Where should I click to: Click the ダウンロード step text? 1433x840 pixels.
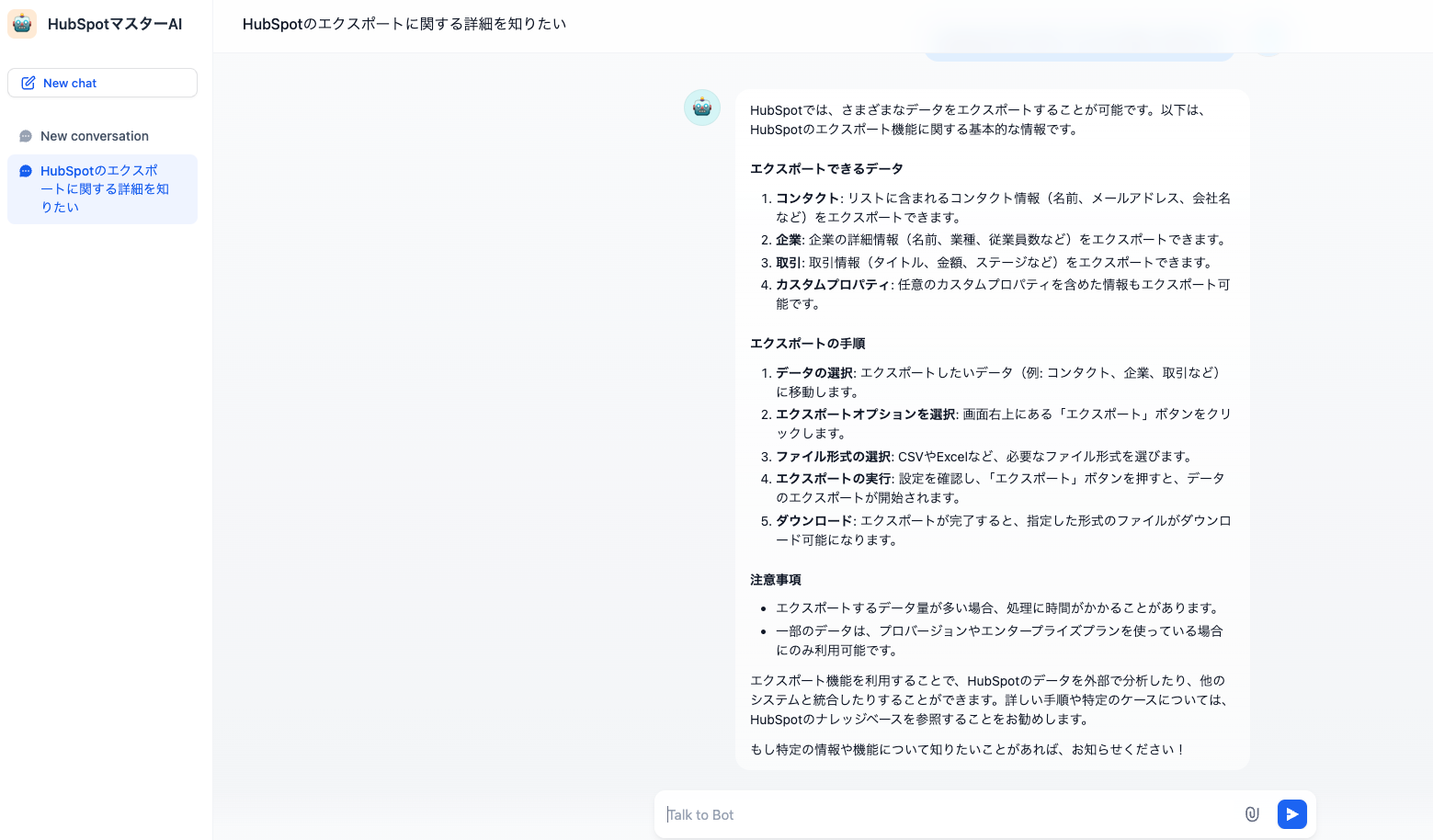pos(1003,530)
